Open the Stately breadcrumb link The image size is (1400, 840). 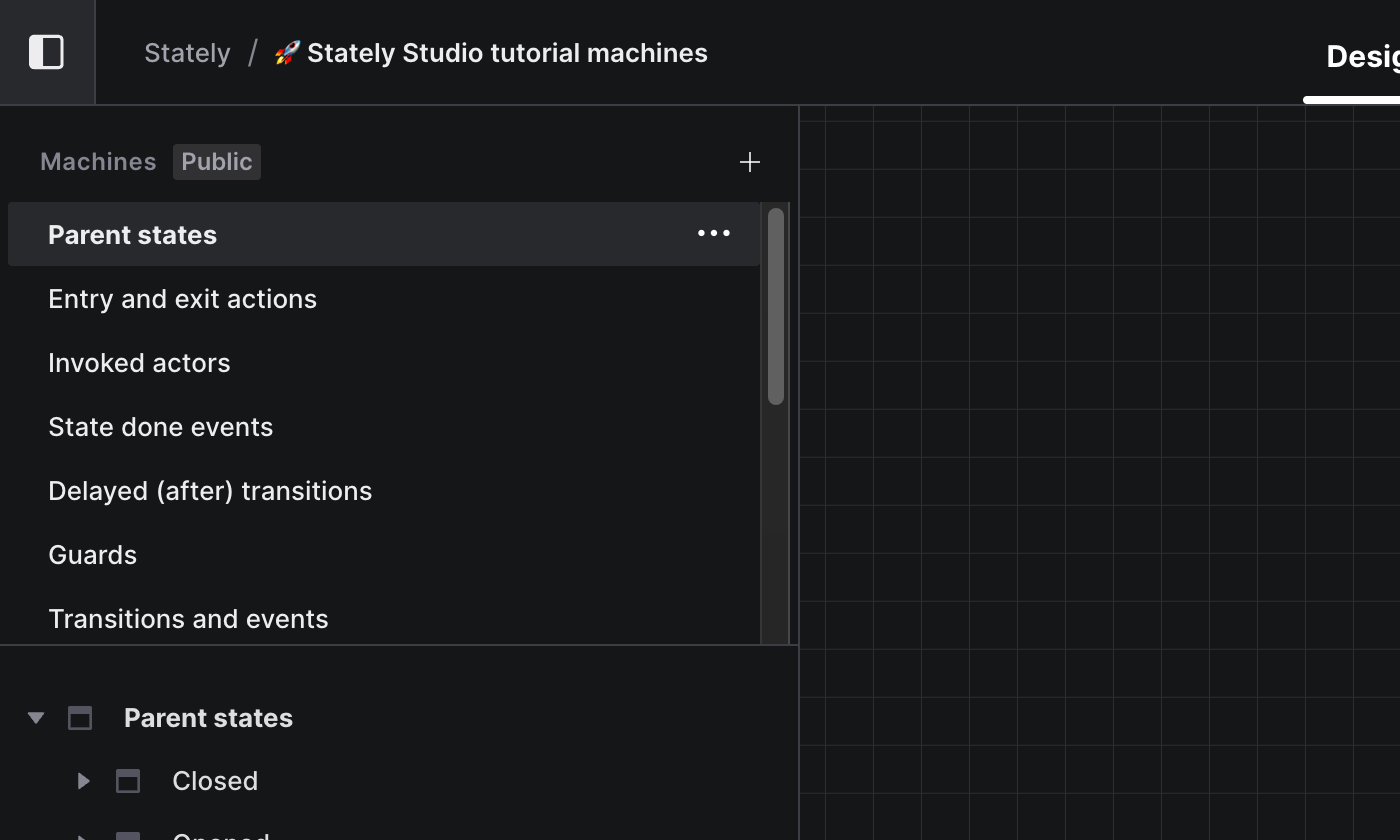(187, 53)
